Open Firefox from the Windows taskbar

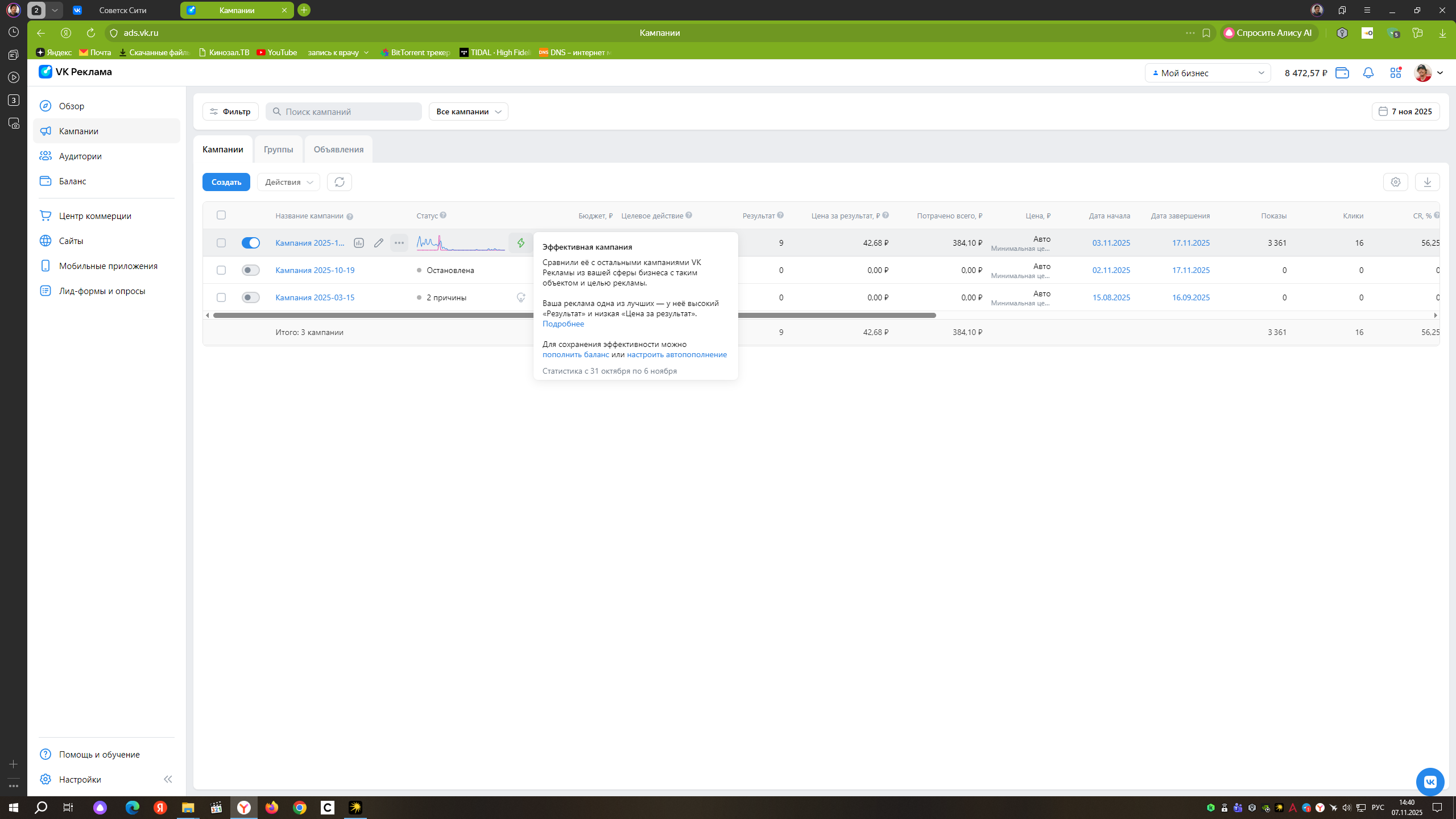(x=272, y=808)
